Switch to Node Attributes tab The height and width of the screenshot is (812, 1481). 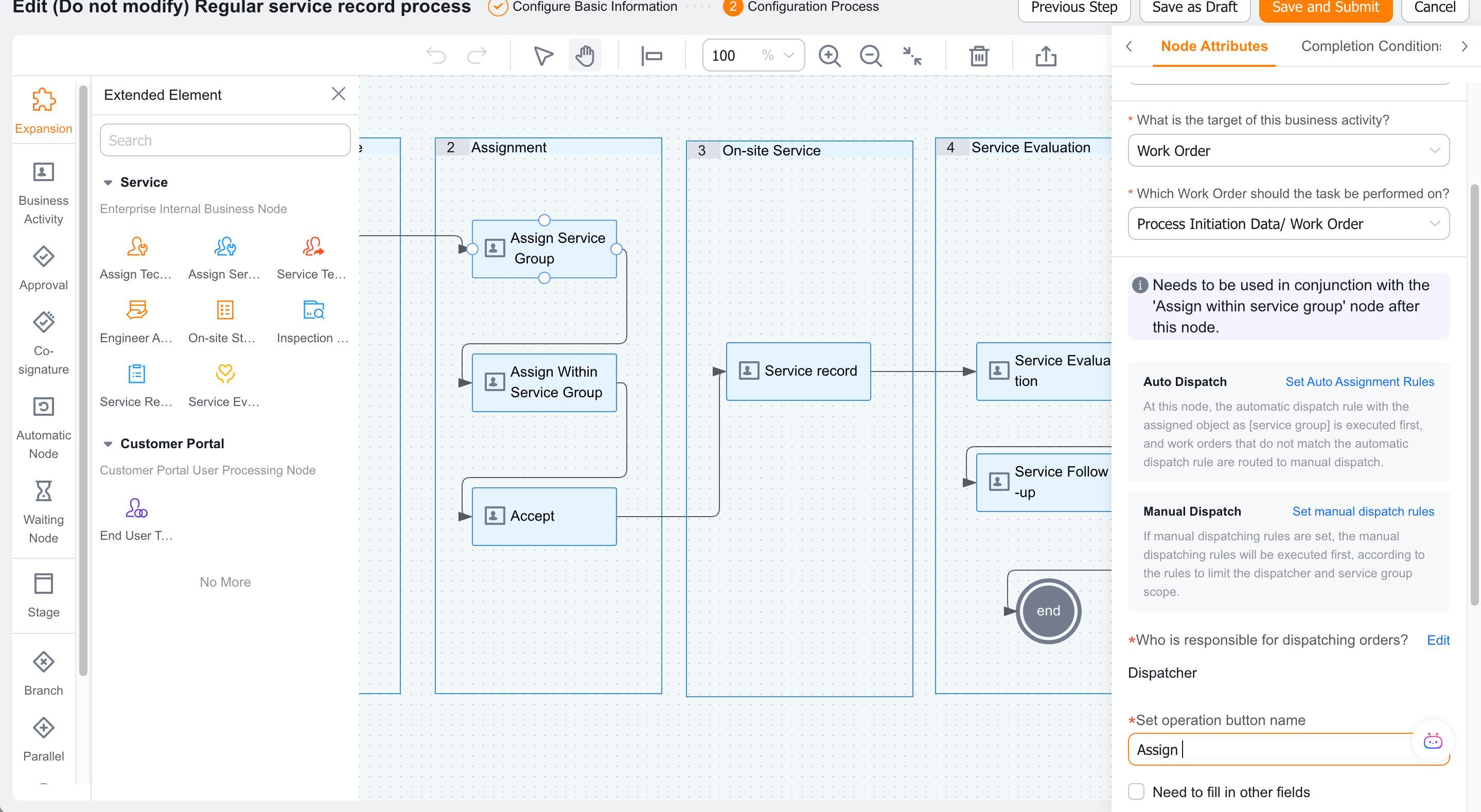[1213, 46]
